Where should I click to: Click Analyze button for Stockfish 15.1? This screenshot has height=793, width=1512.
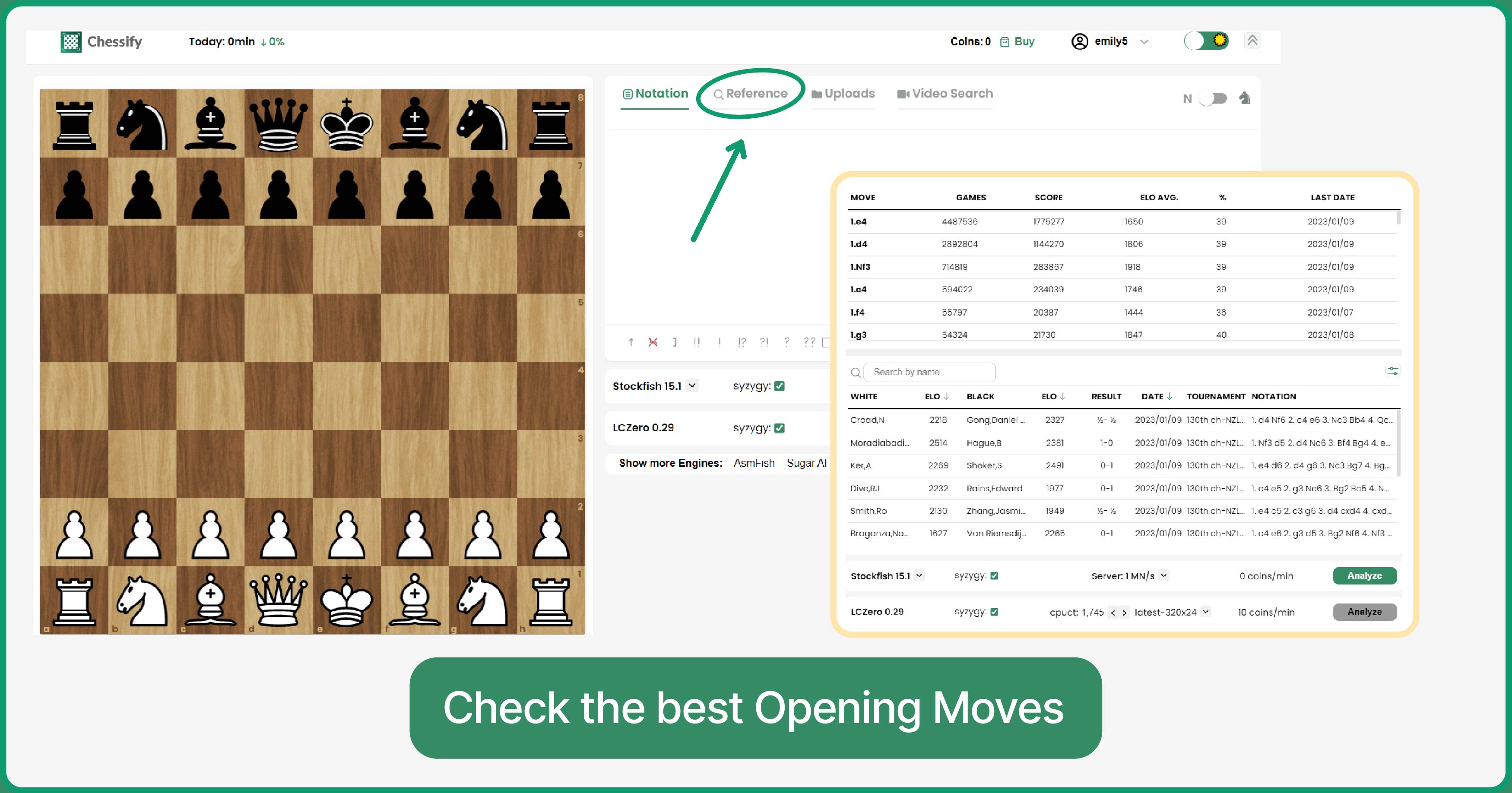1363,575
